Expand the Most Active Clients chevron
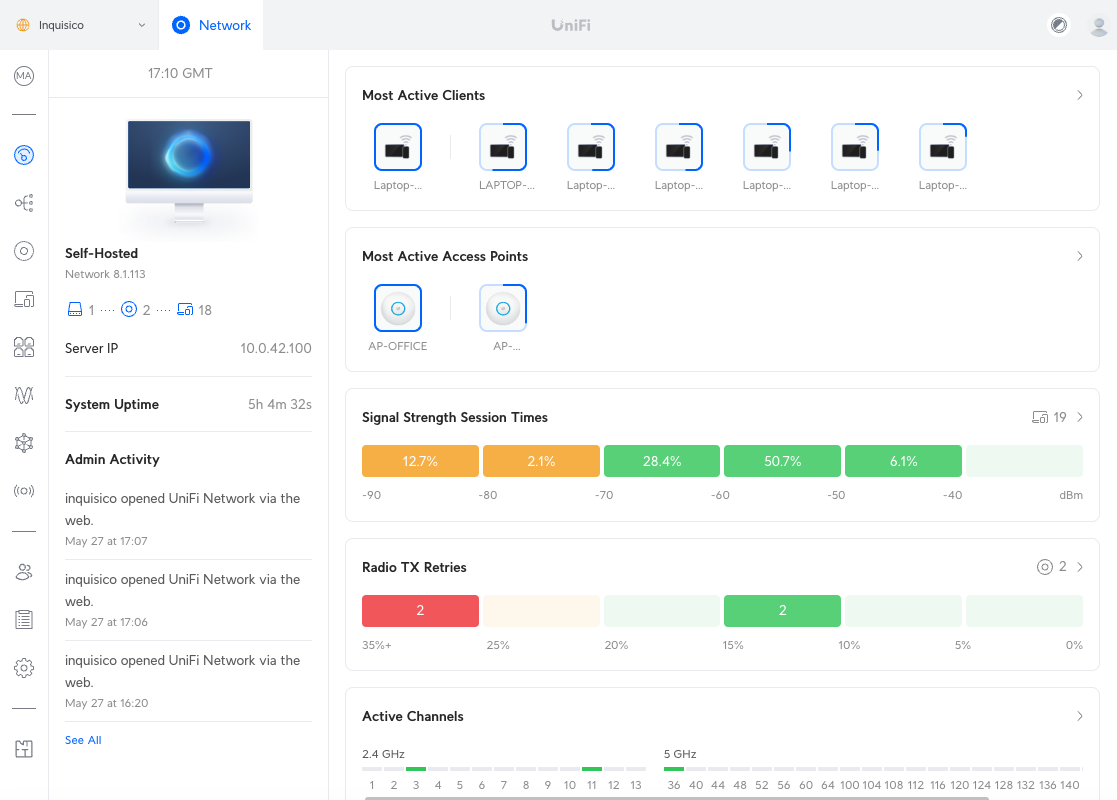Image resolution: width=1117 pixels, height=800 pixels. coord(1080,95)
